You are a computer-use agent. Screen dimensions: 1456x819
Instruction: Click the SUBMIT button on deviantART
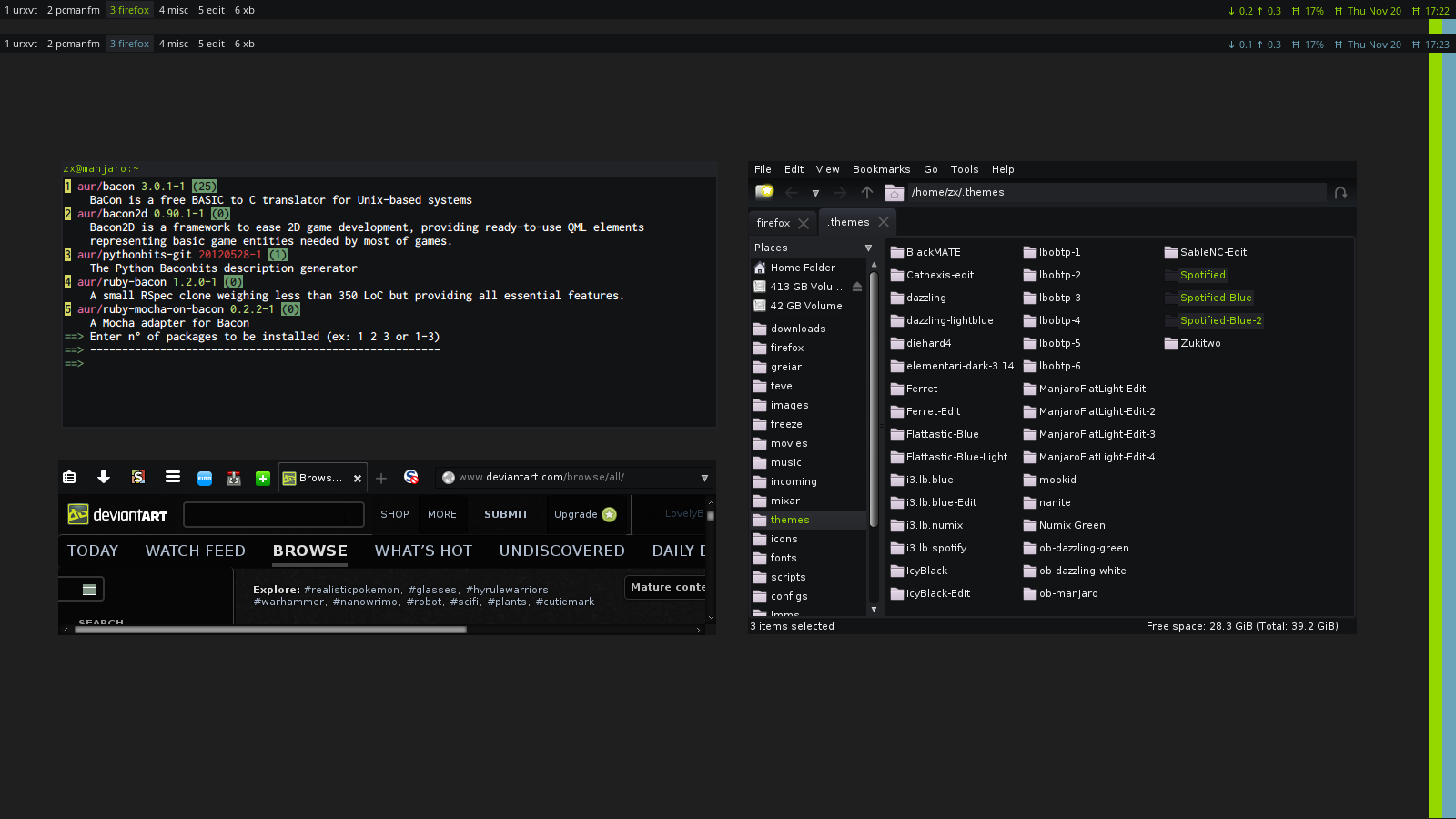[506, 514]
